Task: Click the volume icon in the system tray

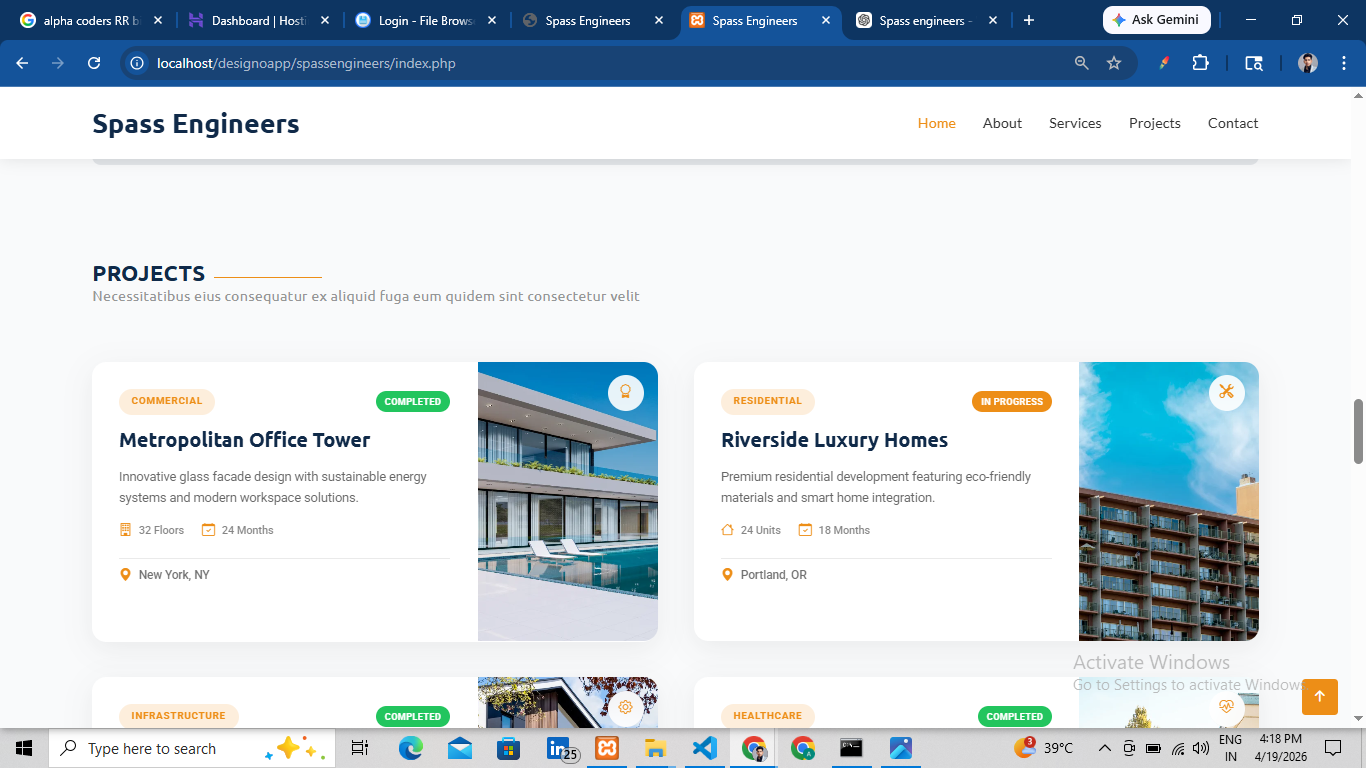Action: (1201, 748)
